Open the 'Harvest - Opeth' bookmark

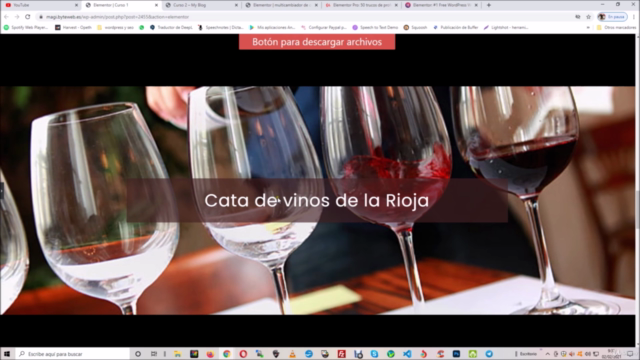[73, 27]
